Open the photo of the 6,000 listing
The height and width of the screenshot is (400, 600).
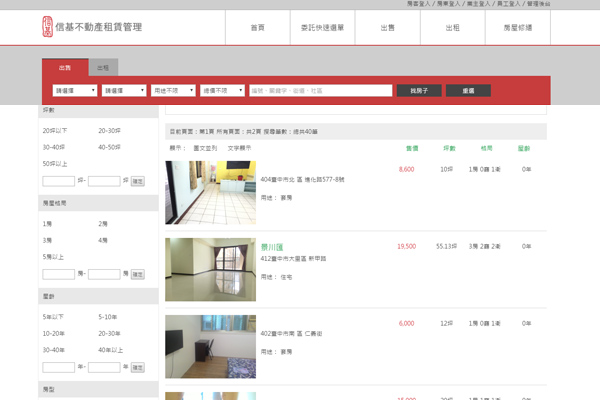(x=210, y=347)
